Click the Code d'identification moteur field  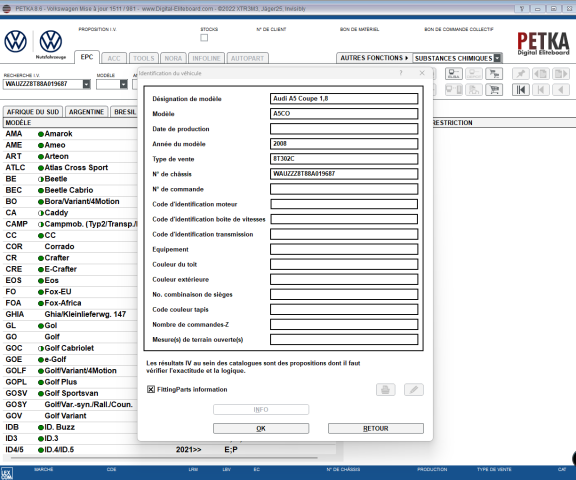344,204
